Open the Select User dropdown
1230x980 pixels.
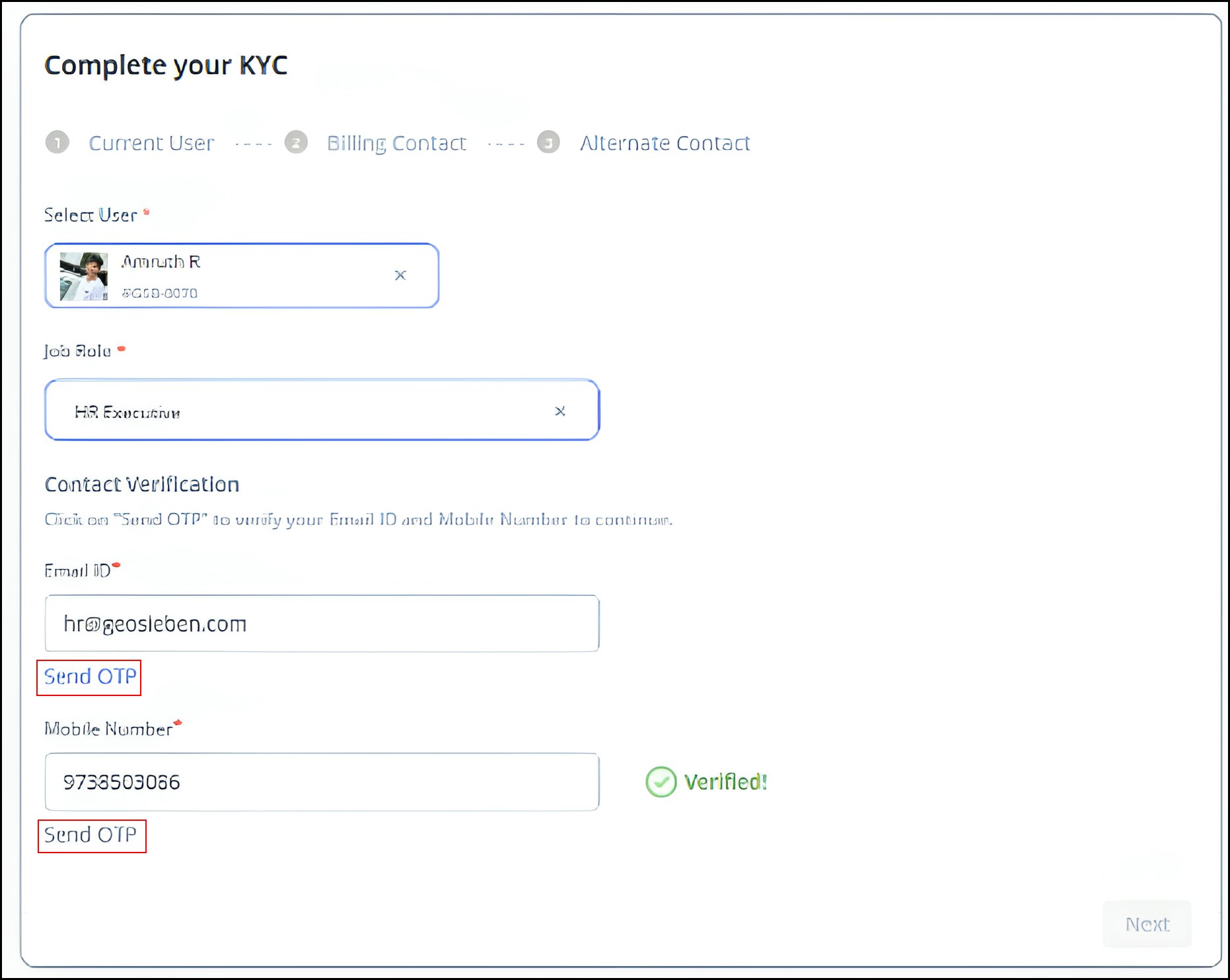pyautogui.click(x=242, y=275)
